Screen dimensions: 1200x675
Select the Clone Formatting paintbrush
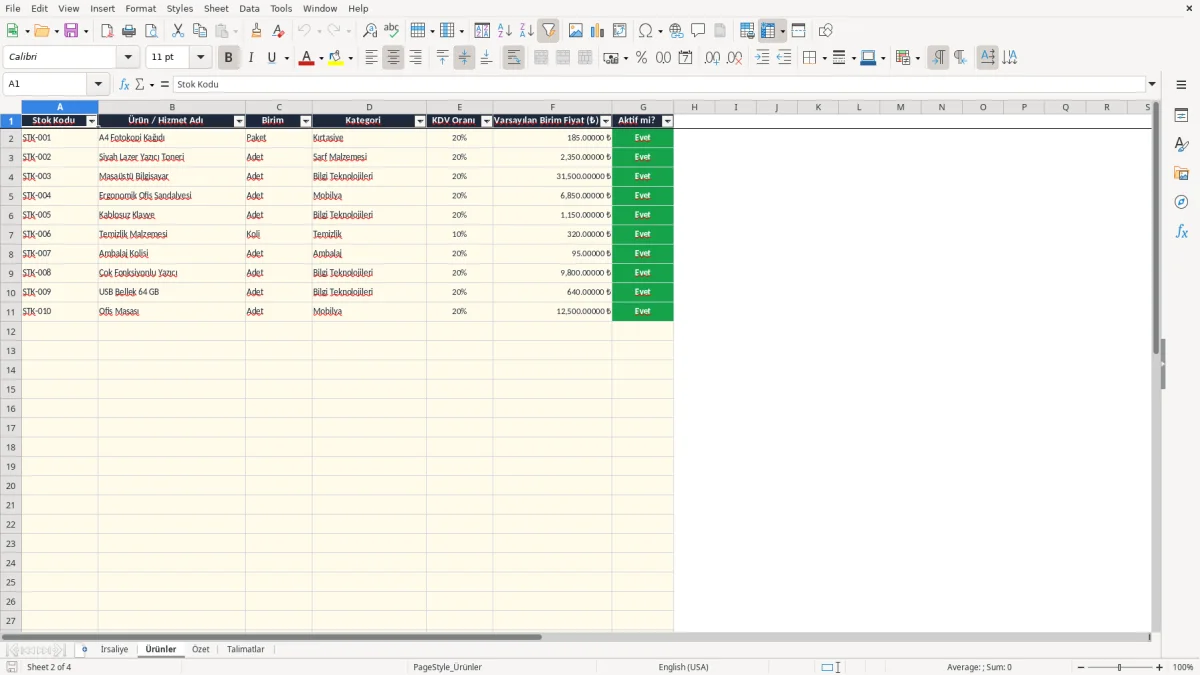pos(256,31)
